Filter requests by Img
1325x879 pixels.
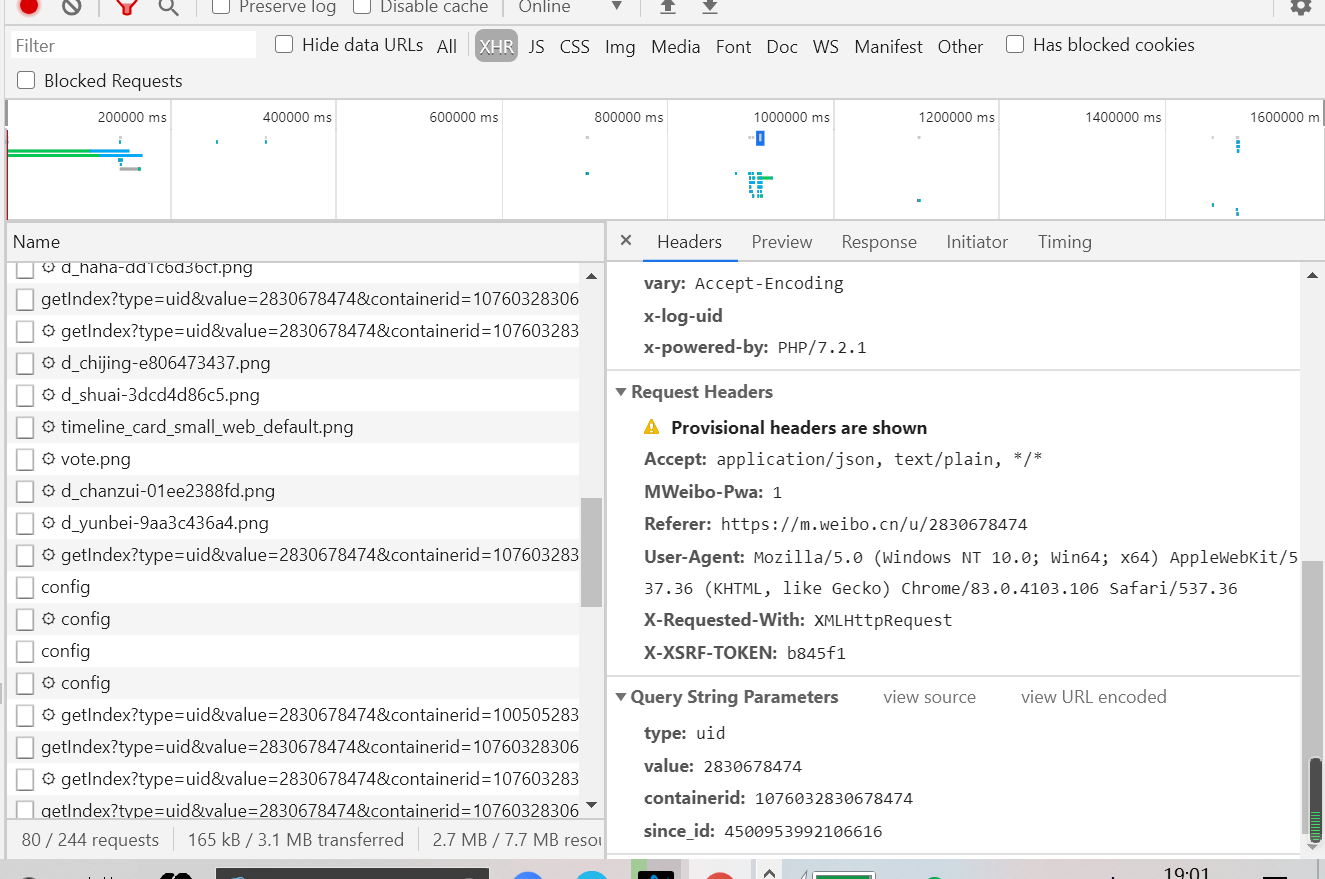[x=620, y=46]
